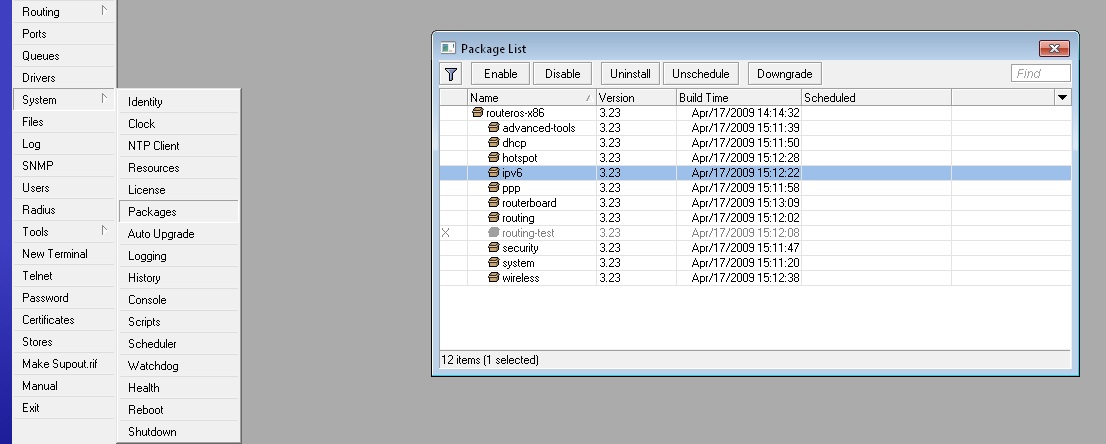Click the dhcp package icon
Screen dimensions: 1106x444
coord(494,143)
